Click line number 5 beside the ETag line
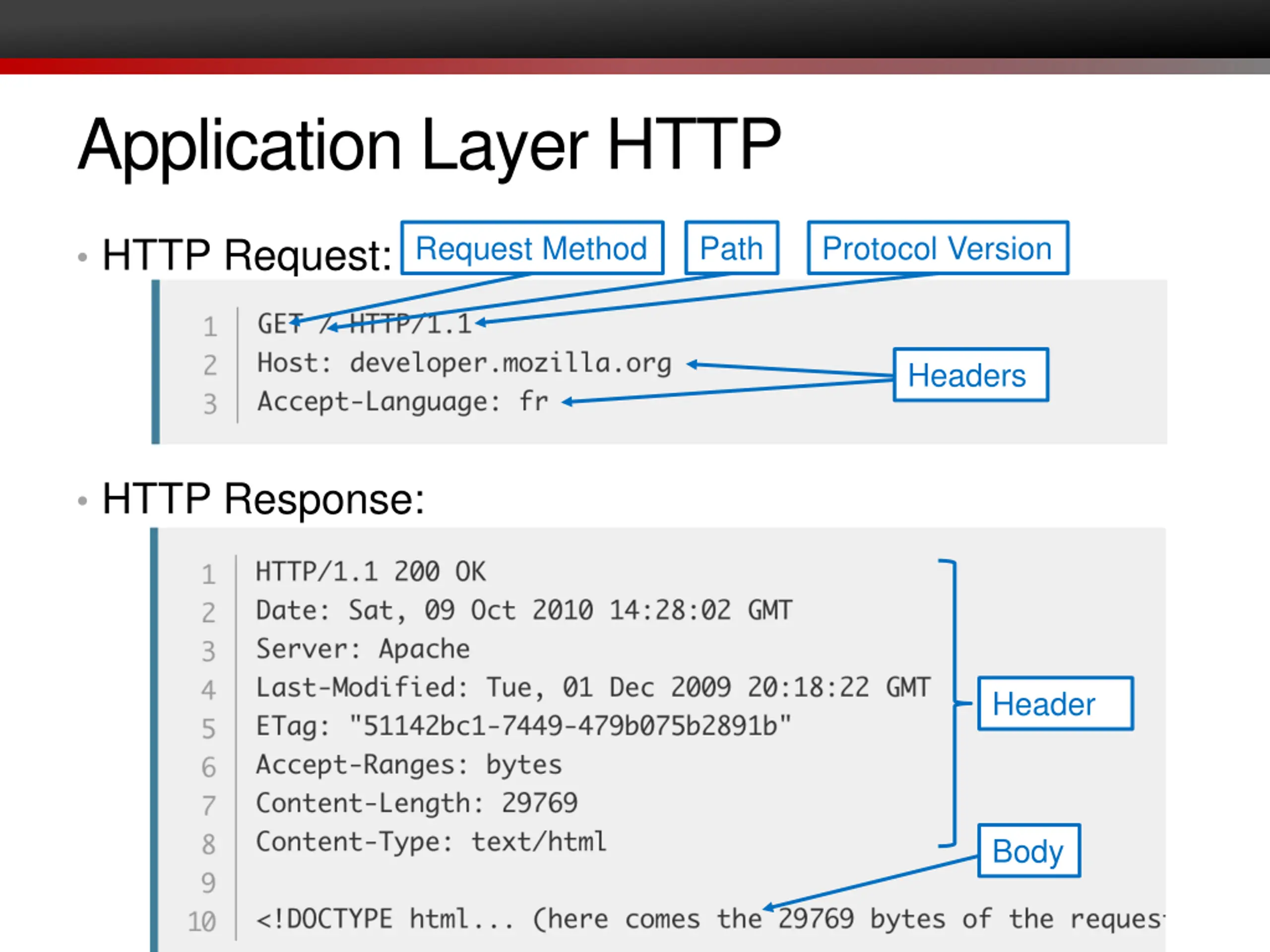The image size is (1270, 952). pyautogui.click(x=208, y=729)
